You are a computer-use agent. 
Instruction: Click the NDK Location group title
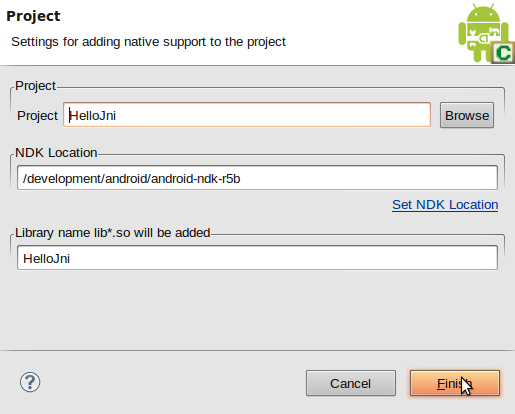(x=56, y=153)
